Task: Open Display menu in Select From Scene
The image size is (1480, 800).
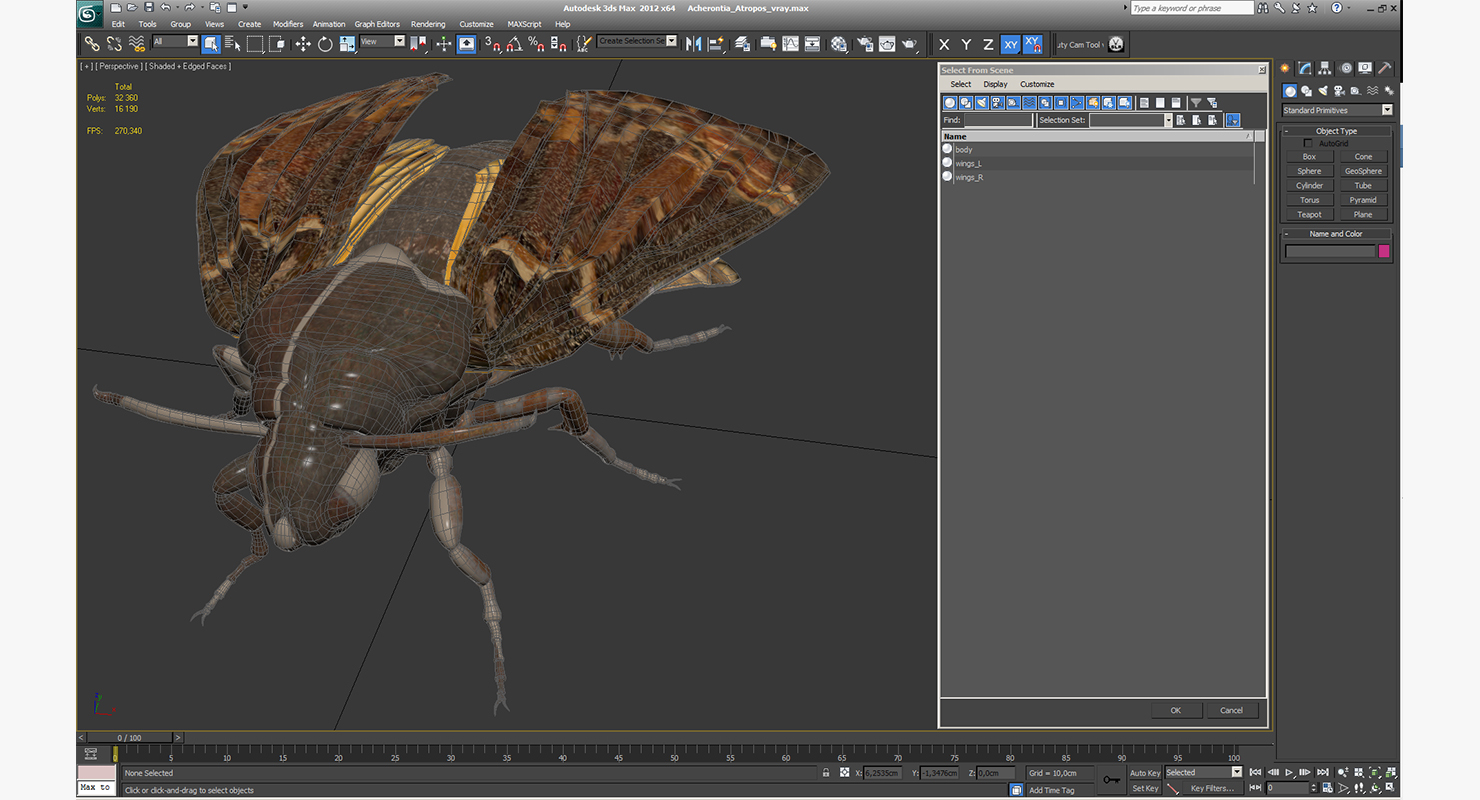Action: coord(995,84)
